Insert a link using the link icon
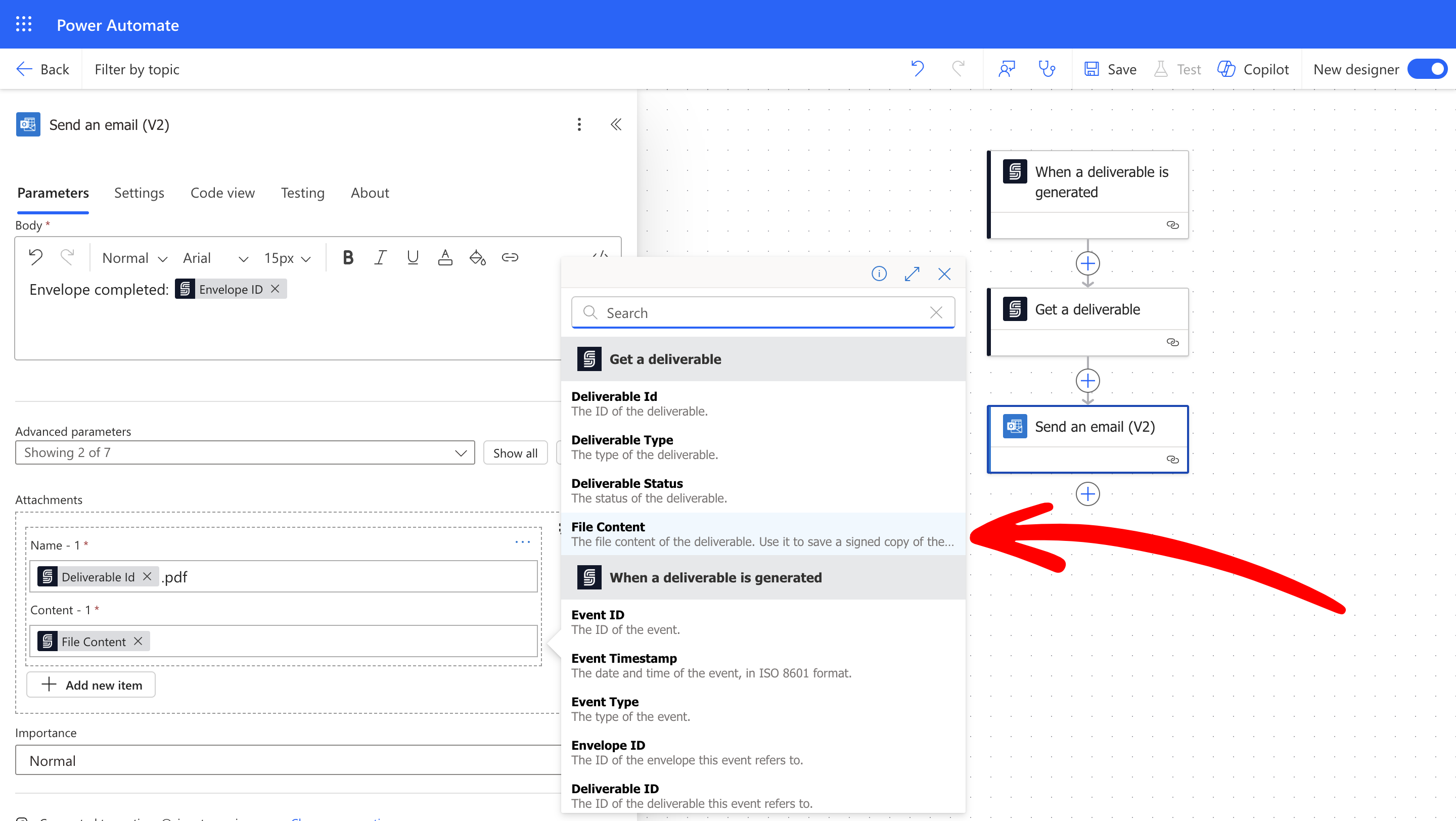The image size is (1456, 821). pos(509,258)
